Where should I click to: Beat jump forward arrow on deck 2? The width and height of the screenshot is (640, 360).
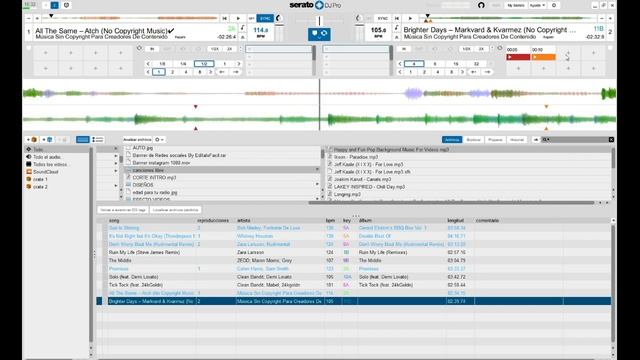pyautogui.click(x=487, y=72)
